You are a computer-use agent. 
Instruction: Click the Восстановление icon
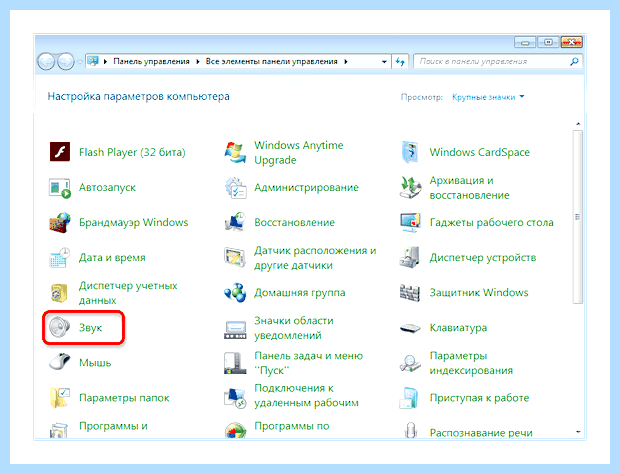coord(235,223)
